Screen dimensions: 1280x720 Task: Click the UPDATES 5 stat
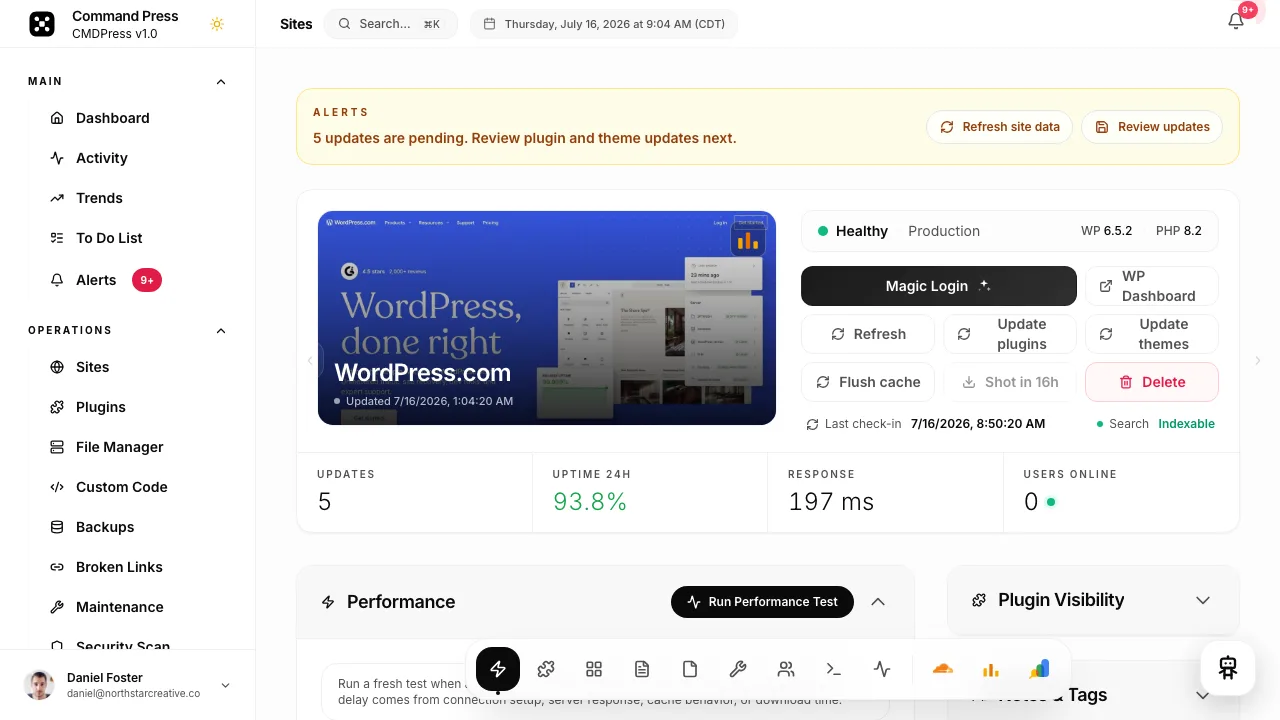coord(415,493)
